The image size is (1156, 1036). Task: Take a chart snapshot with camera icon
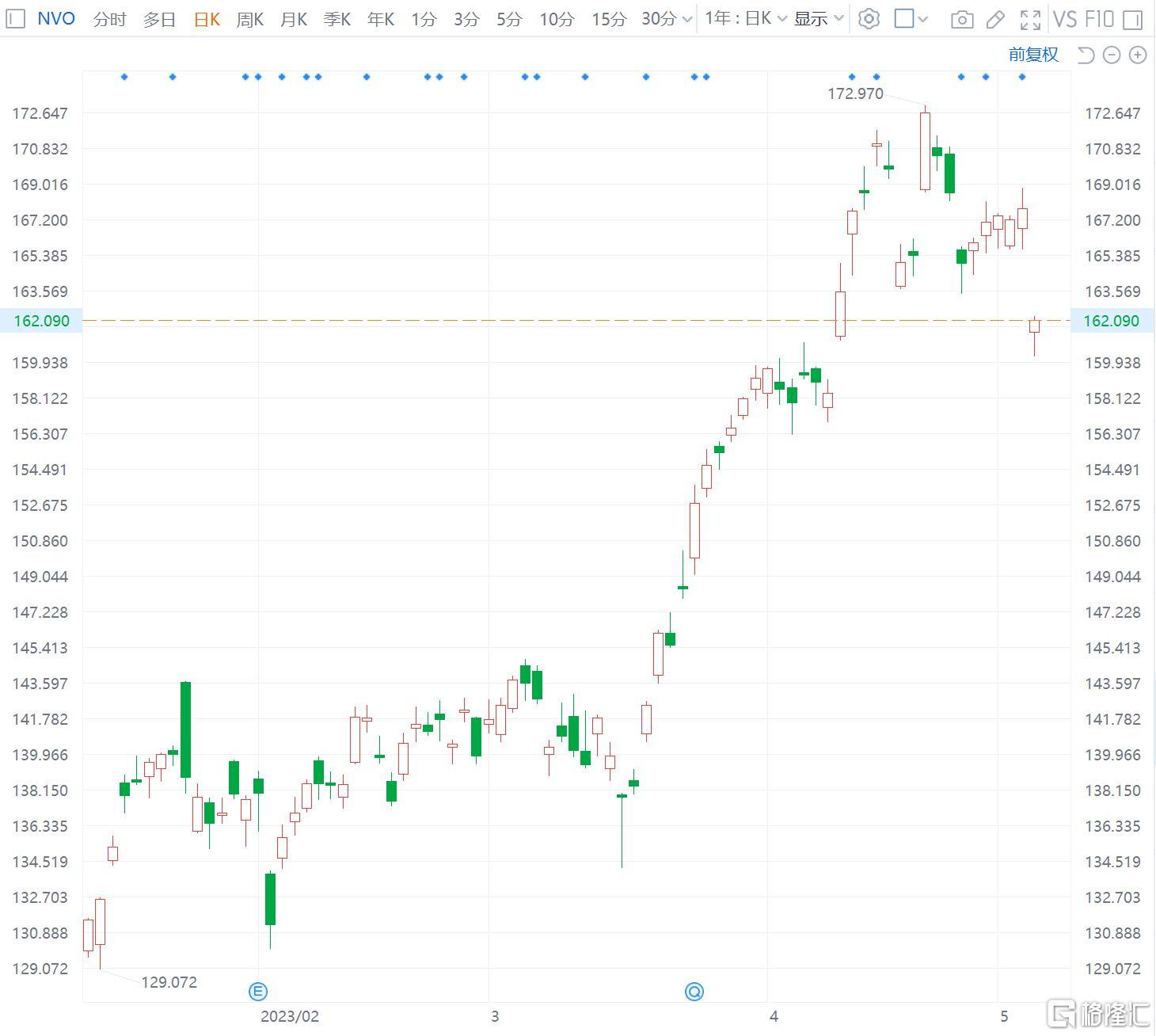point(962,19)
